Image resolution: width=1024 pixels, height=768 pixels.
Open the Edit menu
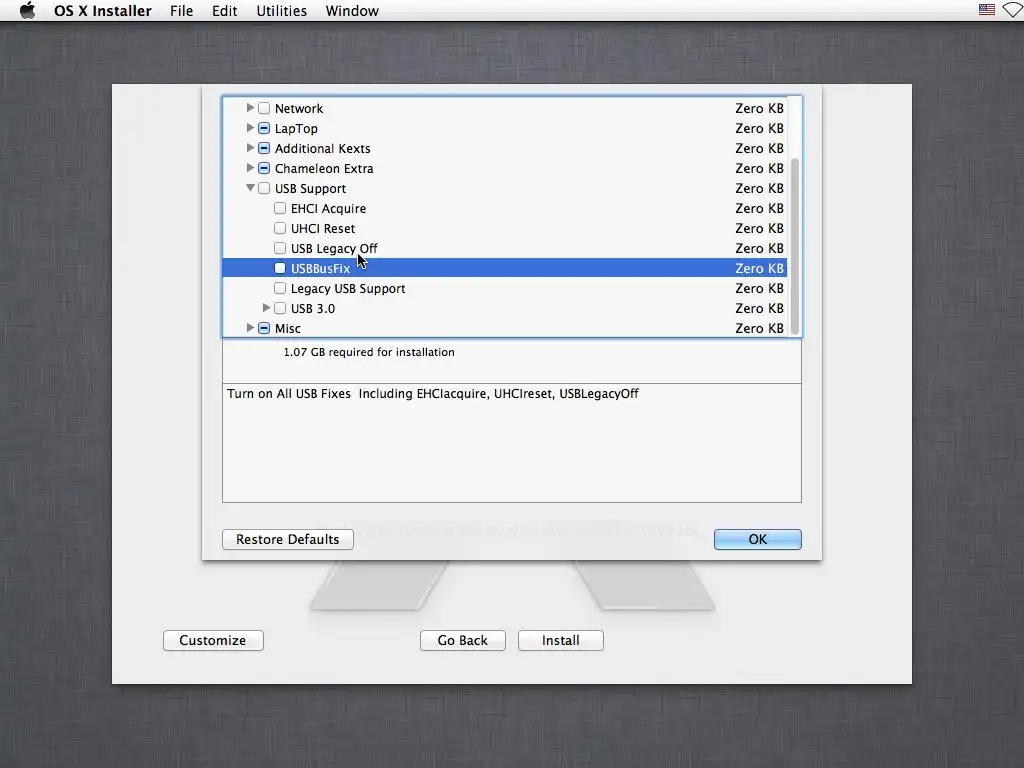(225, 10)
